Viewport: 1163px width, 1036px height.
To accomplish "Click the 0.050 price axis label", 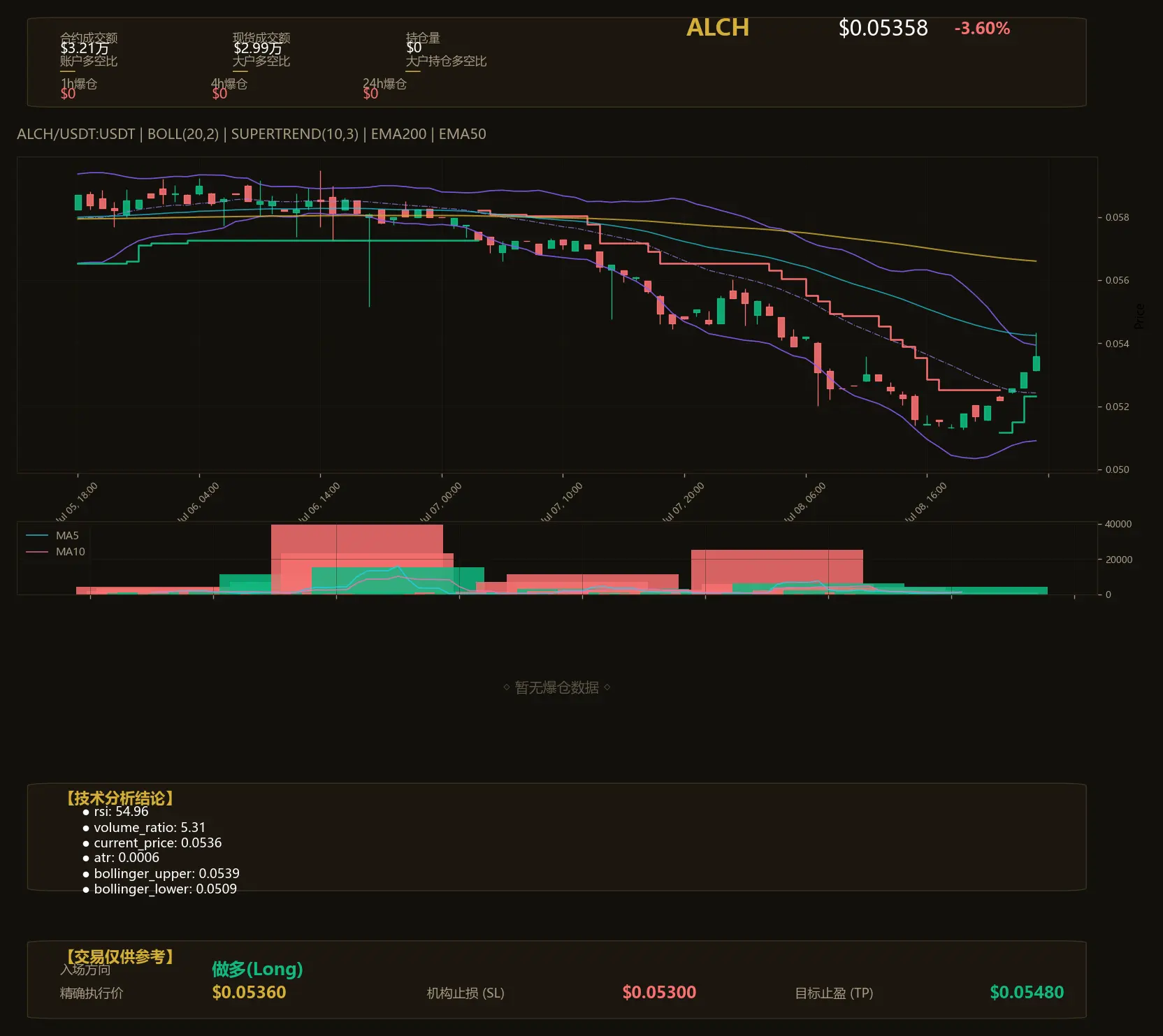I will pyautogui.click(x=1117, y=469).
